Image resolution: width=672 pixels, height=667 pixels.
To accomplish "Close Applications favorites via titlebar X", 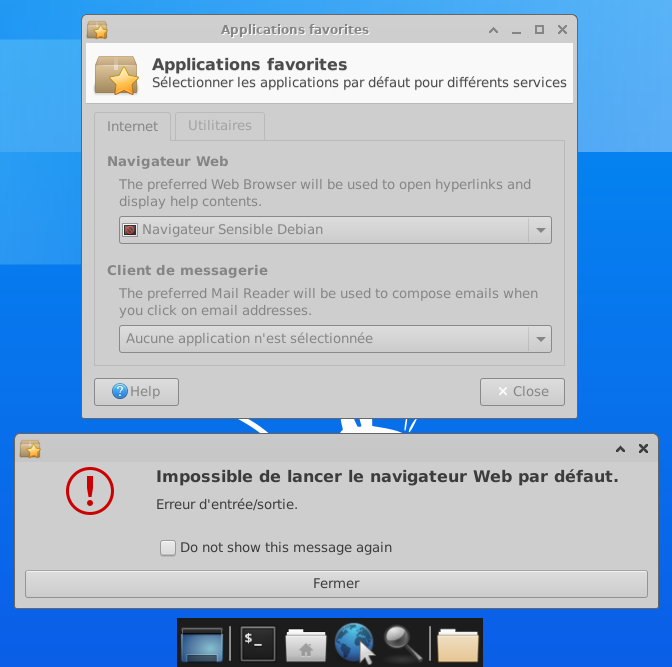I will tap(562, 30).
